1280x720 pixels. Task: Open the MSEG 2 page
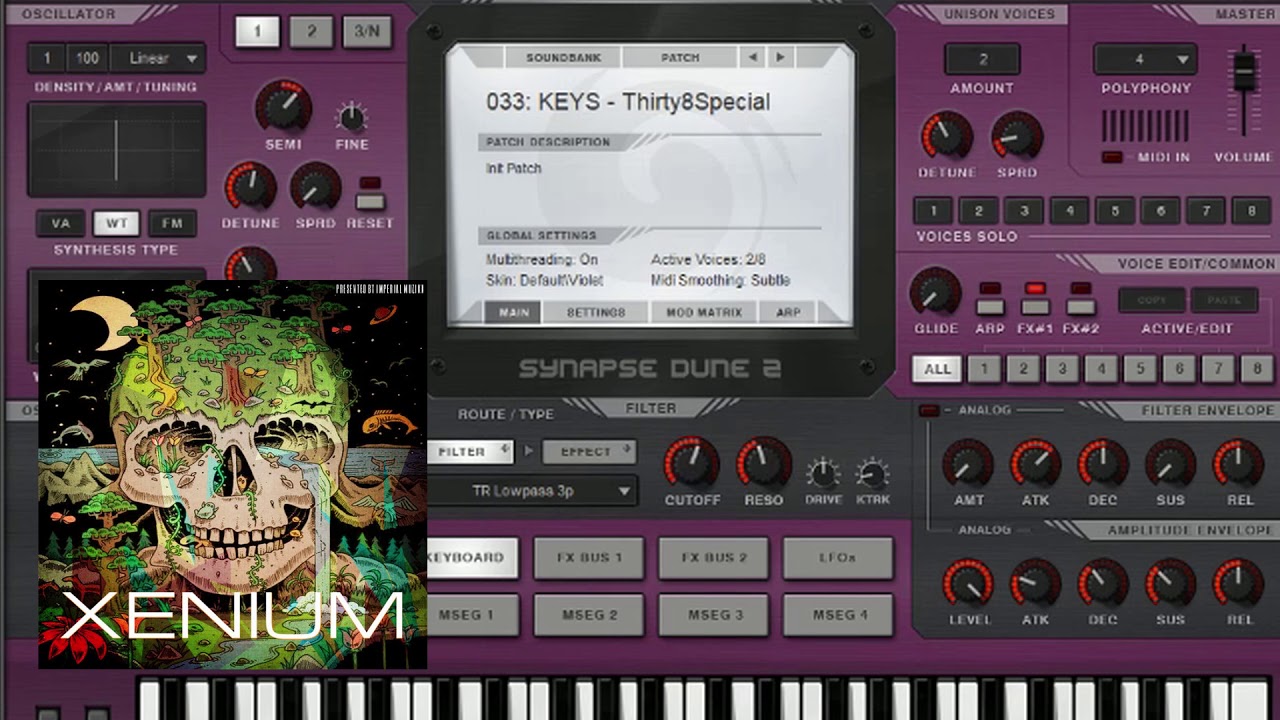click(589, 615)
